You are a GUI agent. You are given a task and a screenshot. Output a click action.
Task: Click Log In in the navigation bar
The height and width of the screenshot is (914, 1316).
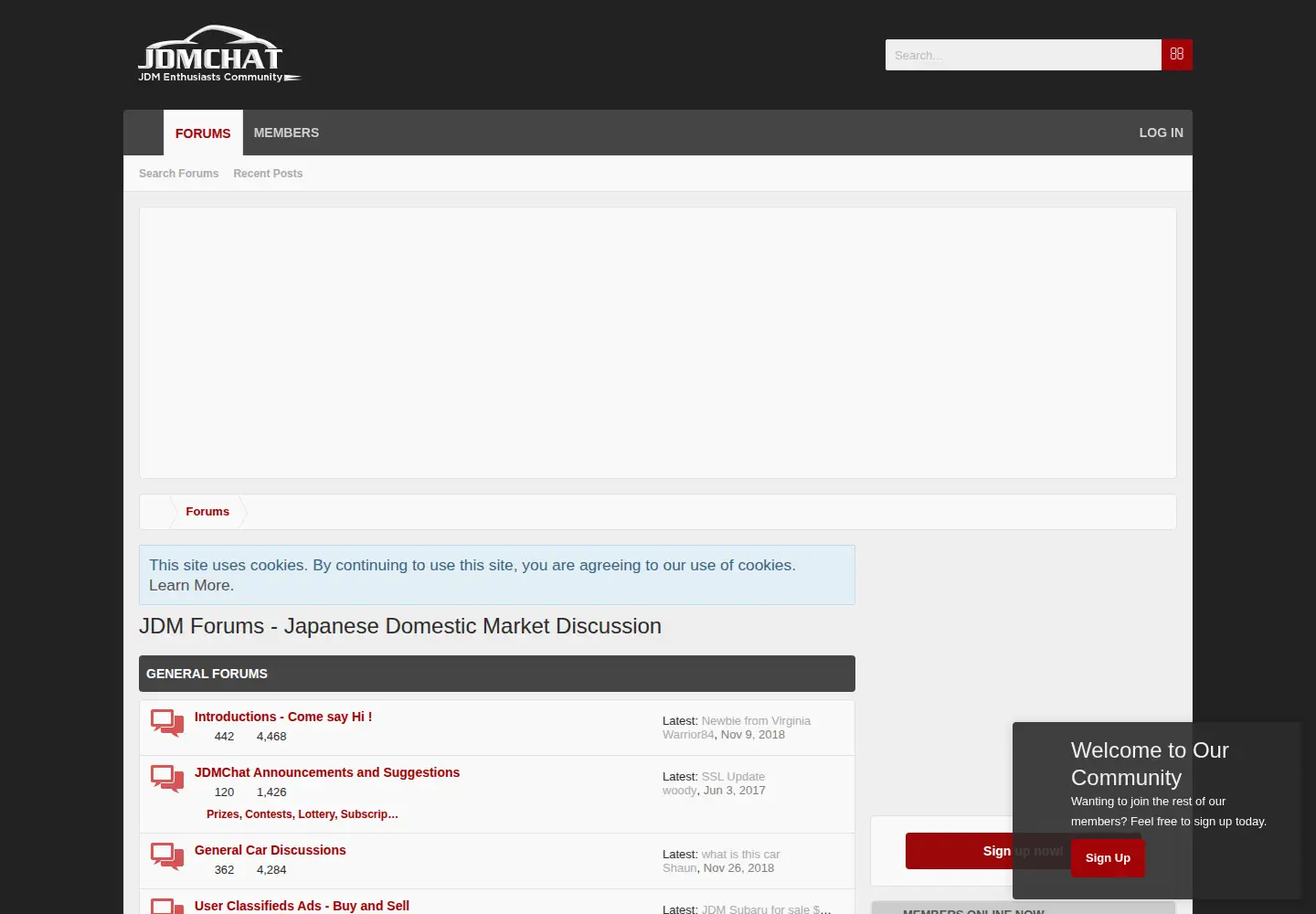tap(1161, 133)
